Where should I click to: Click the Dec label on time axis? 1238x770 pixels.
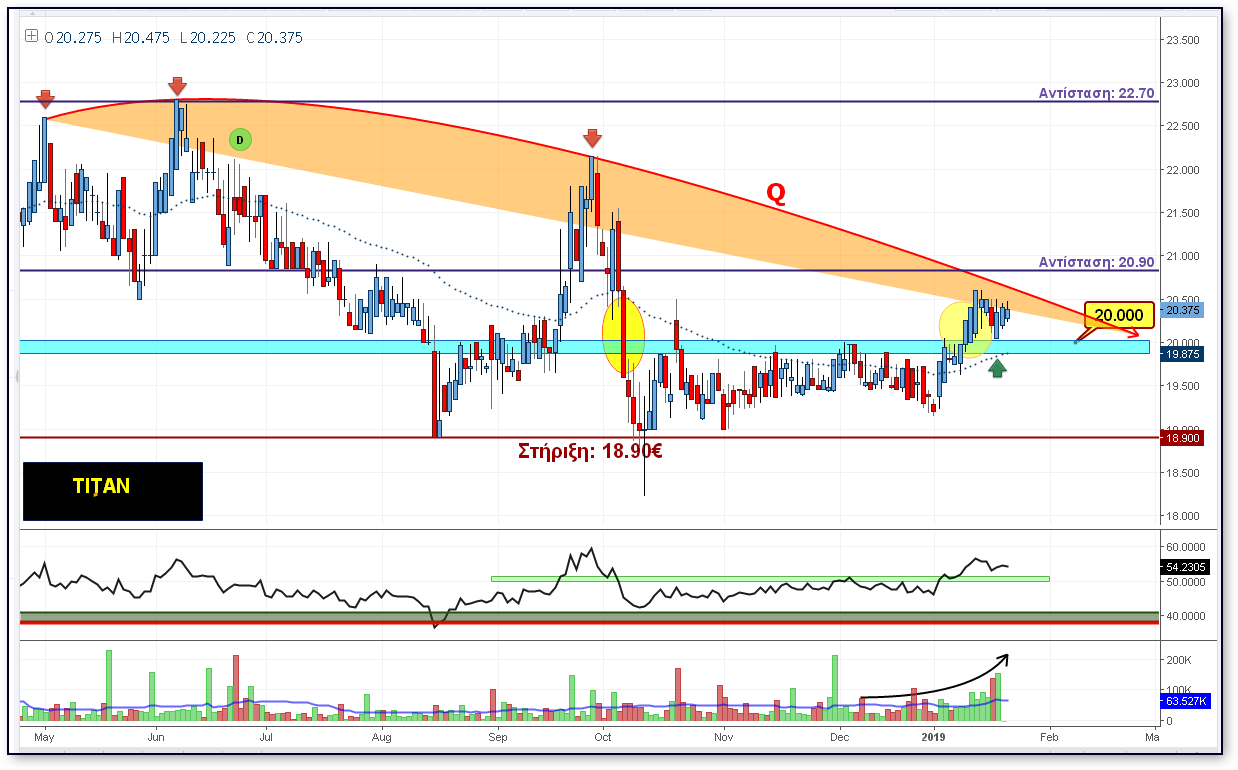click(839, 738)
